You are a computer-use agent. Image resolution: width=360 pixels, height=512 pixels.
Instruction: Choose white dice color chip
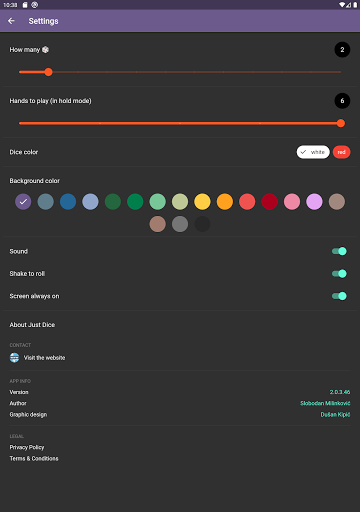[313, 152]
